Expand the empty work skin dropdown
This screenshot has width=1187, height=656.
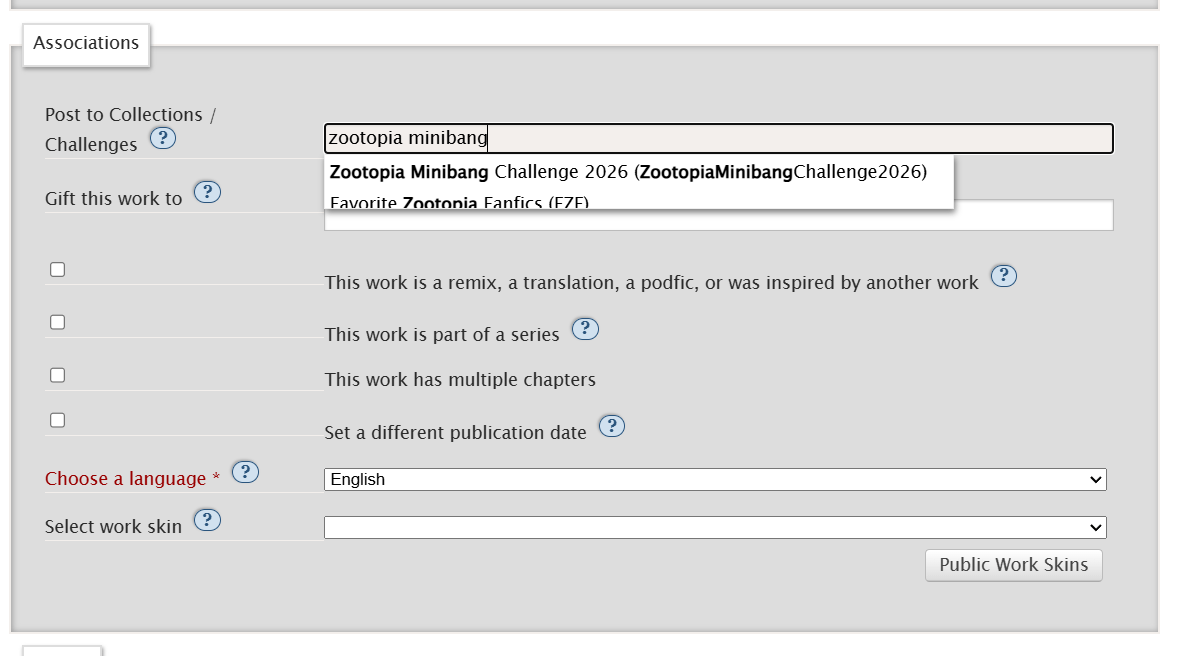tap(715, 527)
